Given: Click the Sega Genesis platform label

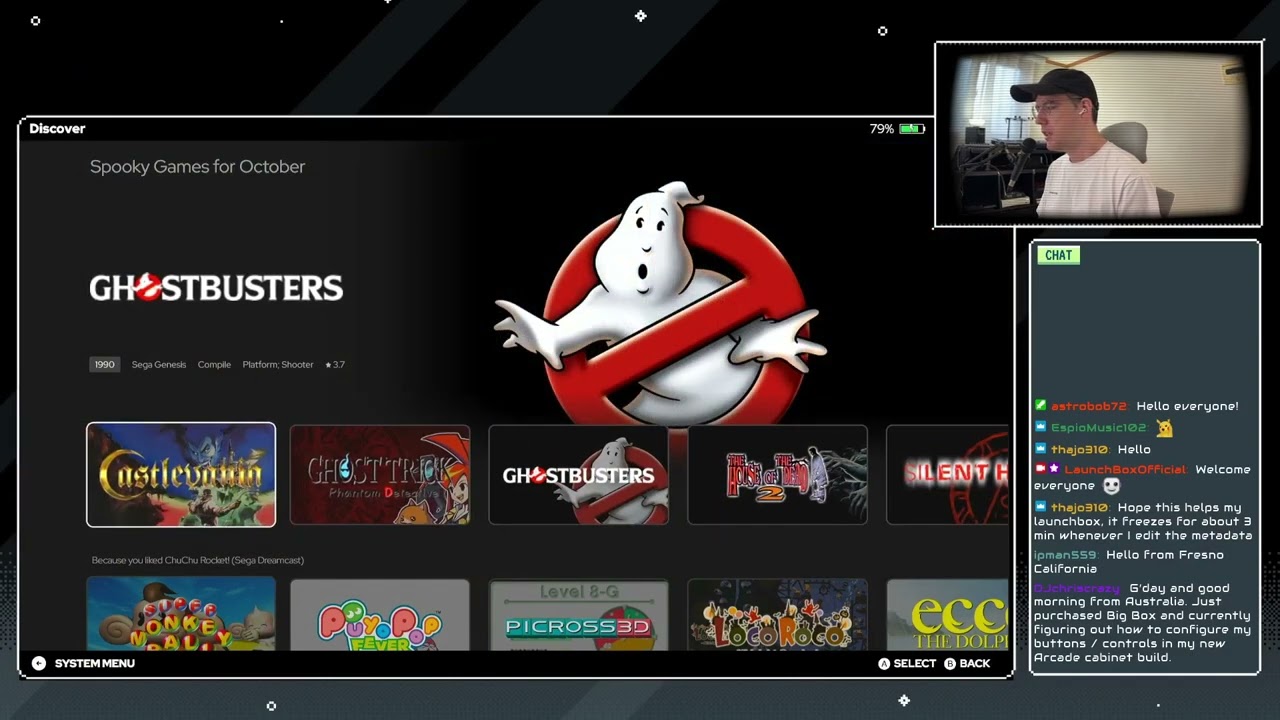Looking at the screenshot, I should (159, 365).
